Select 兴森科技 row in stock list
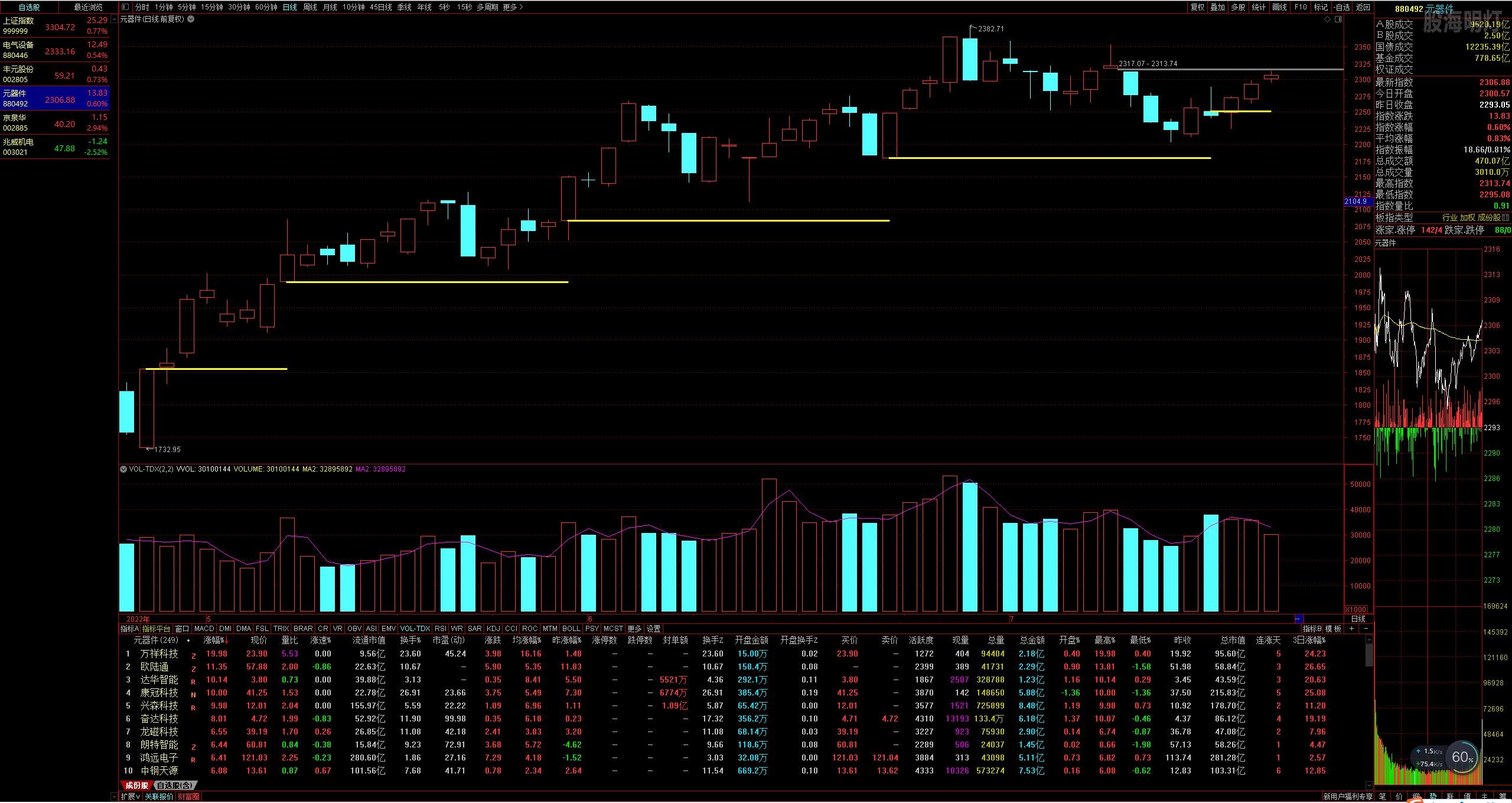The height and width of the screenshot is (803, 1512). [x=743, y=706]
